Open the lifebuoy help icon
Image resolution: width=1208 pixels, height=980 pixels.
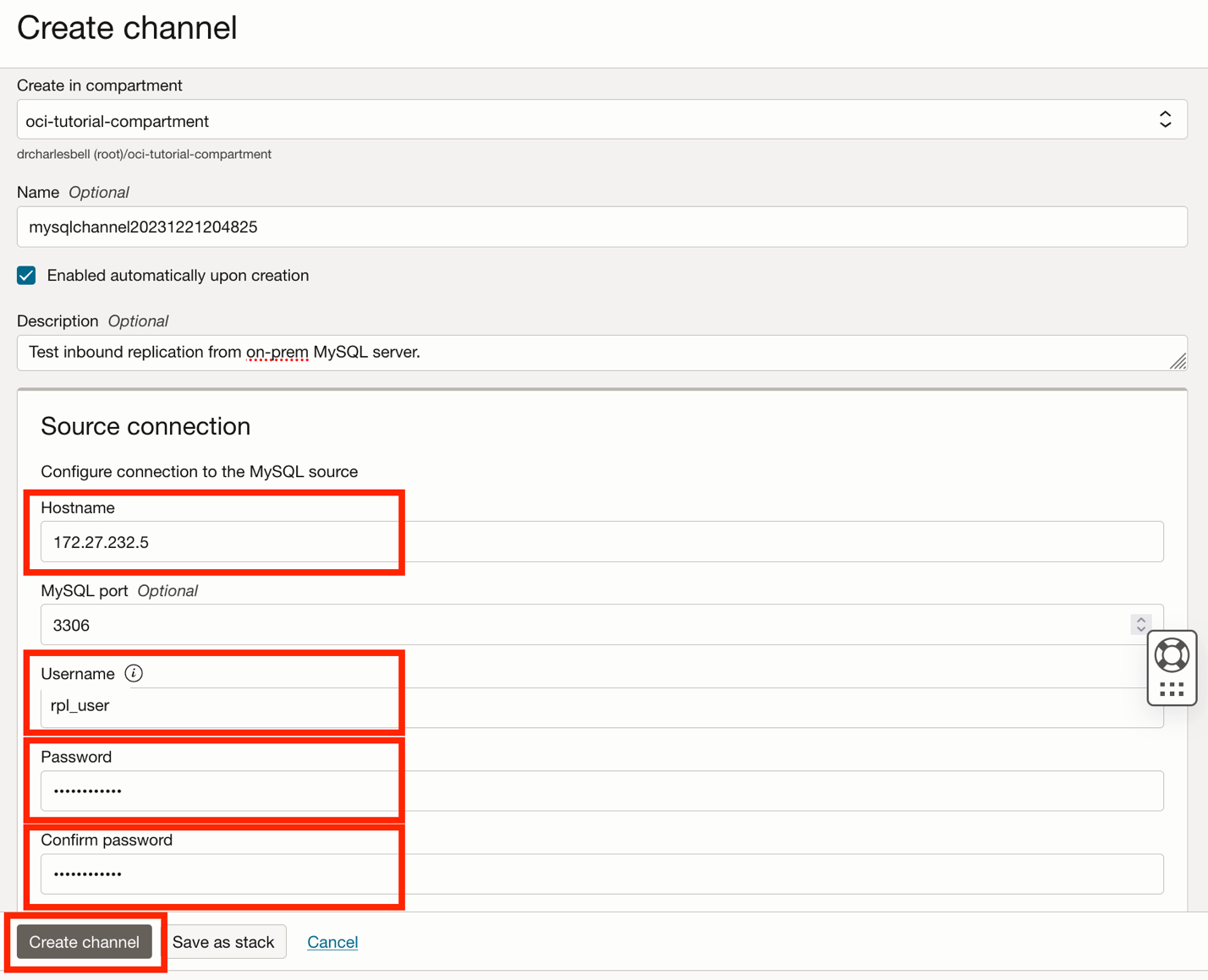(x=1172, y=655)
